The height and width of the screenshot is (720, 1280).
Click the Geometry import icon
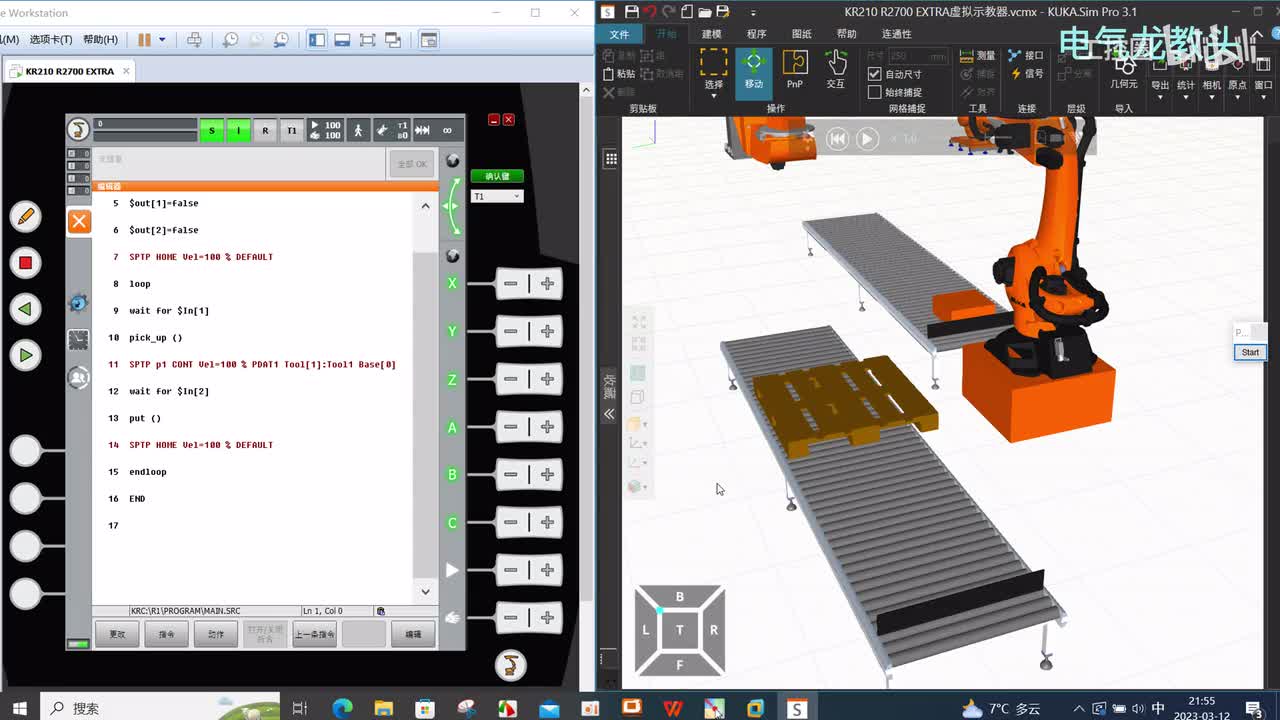point(1124,70)
